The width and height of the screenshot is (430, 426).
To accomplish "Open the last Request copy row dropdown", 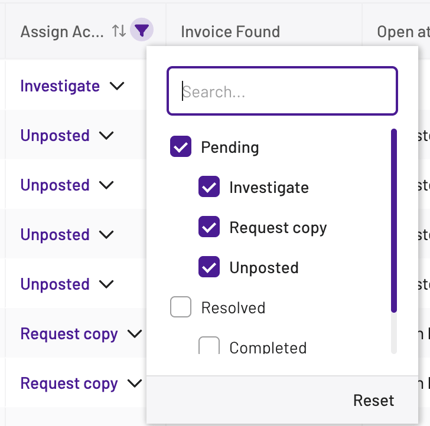I will coord(135,383).
